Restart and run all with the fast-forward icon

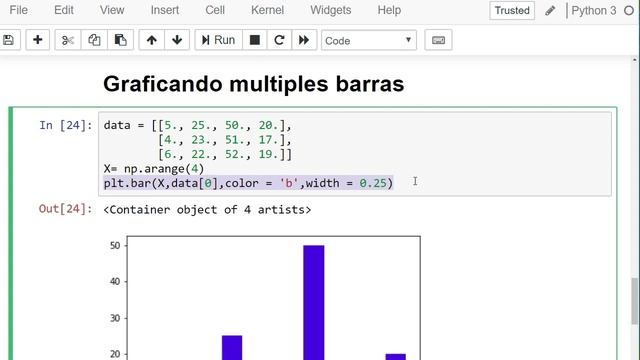[x=304, y=40]
